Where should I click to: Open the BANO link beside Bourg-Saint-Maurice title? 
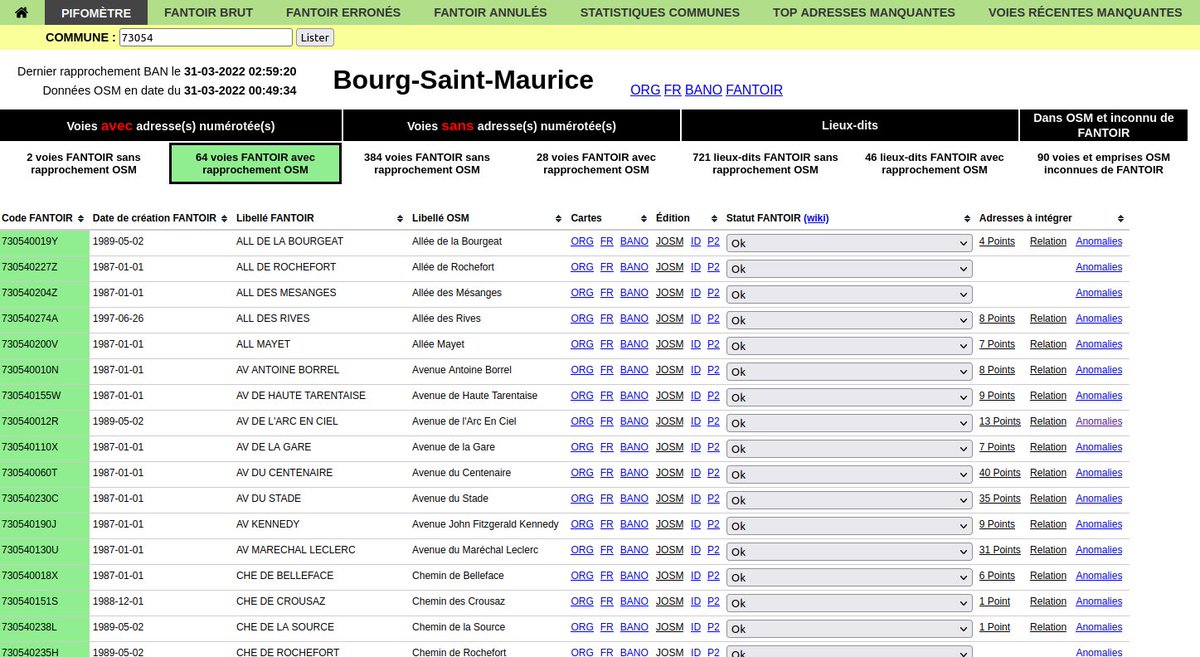pyautogui.click(x=703, y=90)
